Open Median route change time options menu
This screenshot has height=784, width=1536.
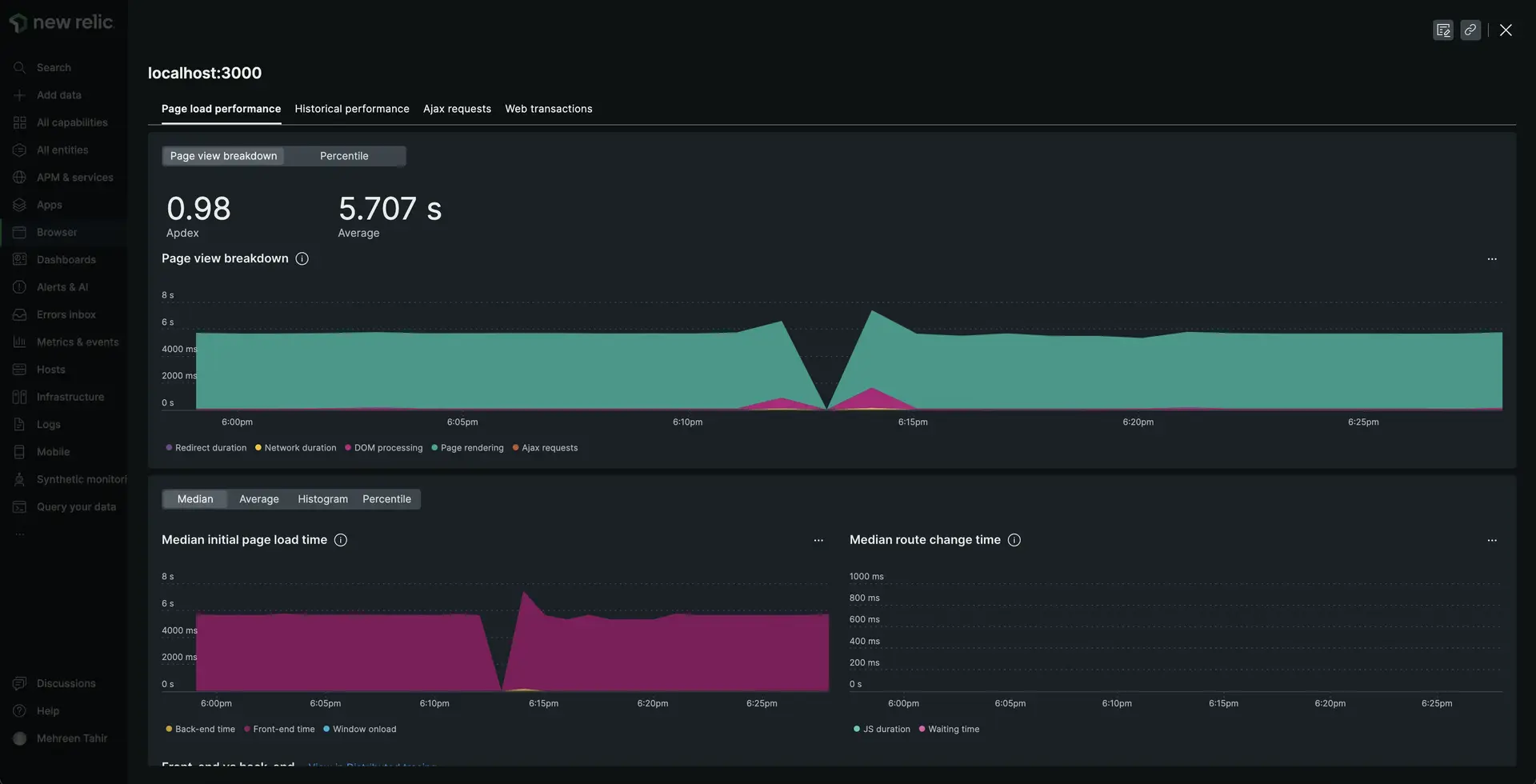[x=1492, y=541]
